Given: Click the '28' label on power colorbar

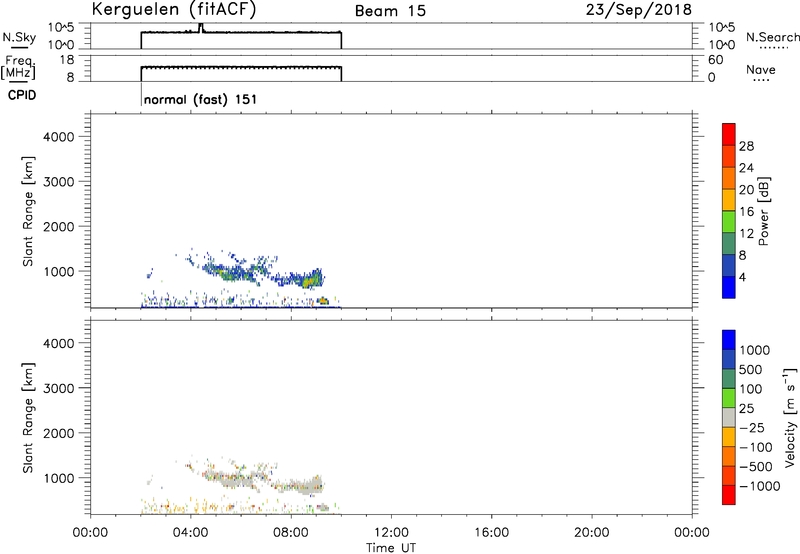Looking at the screenshot, I should coord(746,146).
